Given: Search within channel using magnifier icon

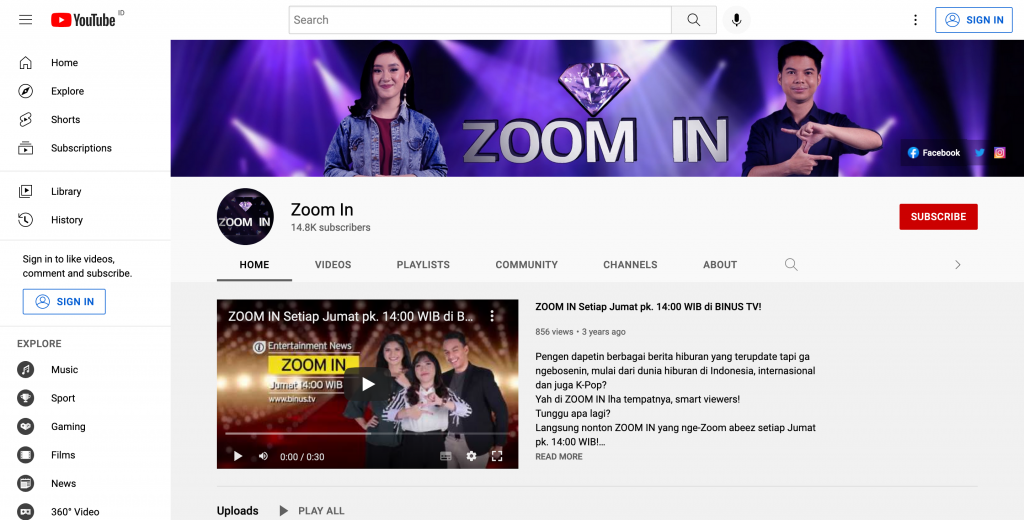Looking at the screenshot, I should [791, 265].
